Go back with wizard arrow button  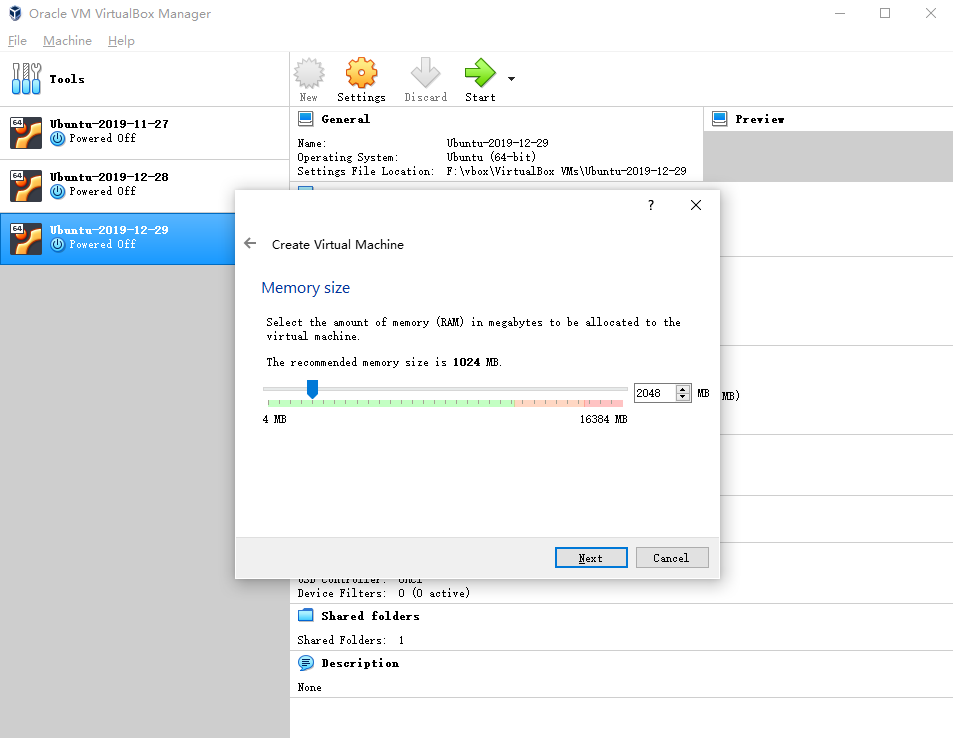tap(250, 244)
